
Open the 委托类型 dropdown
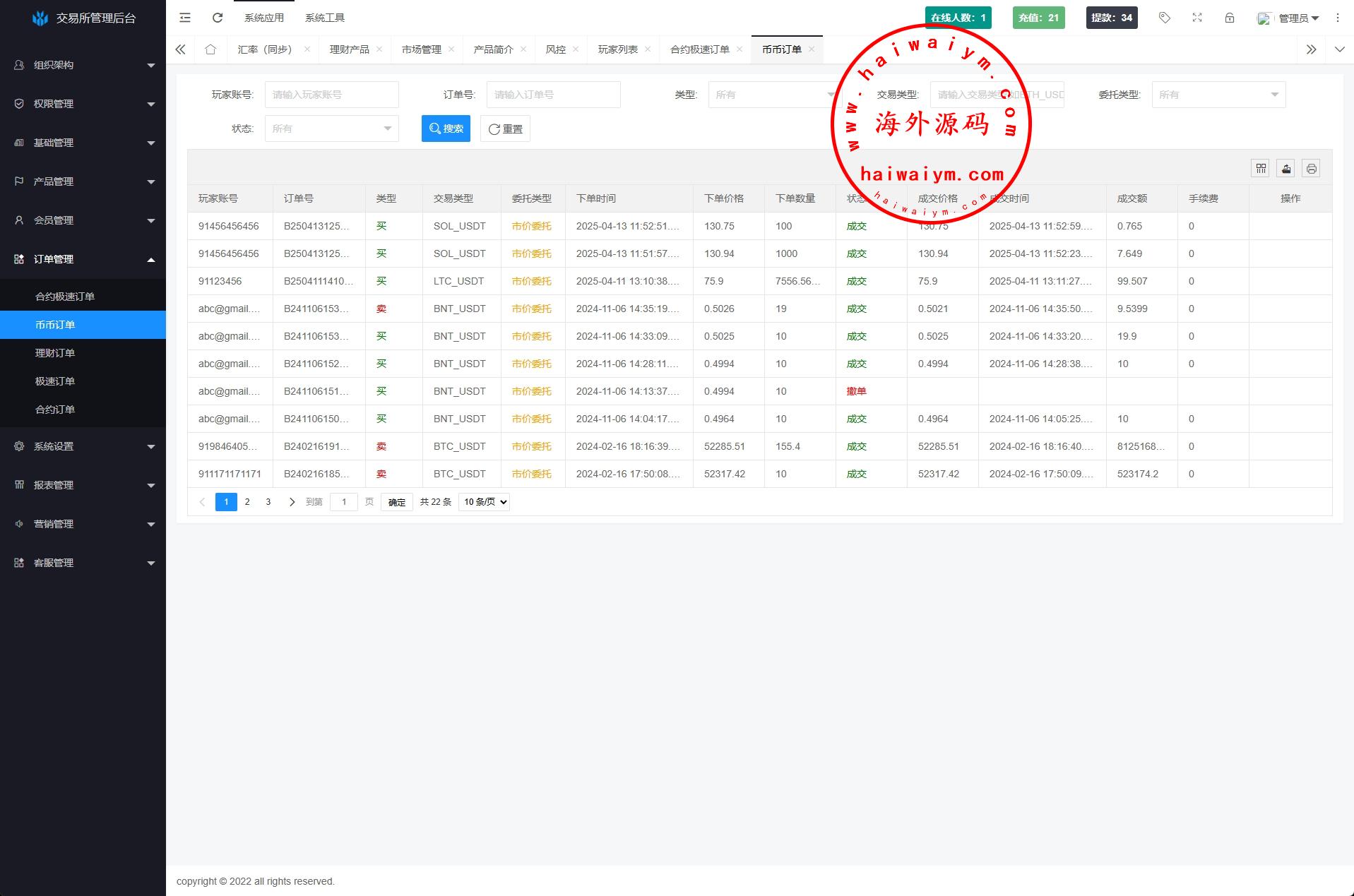click(1218, 95)
